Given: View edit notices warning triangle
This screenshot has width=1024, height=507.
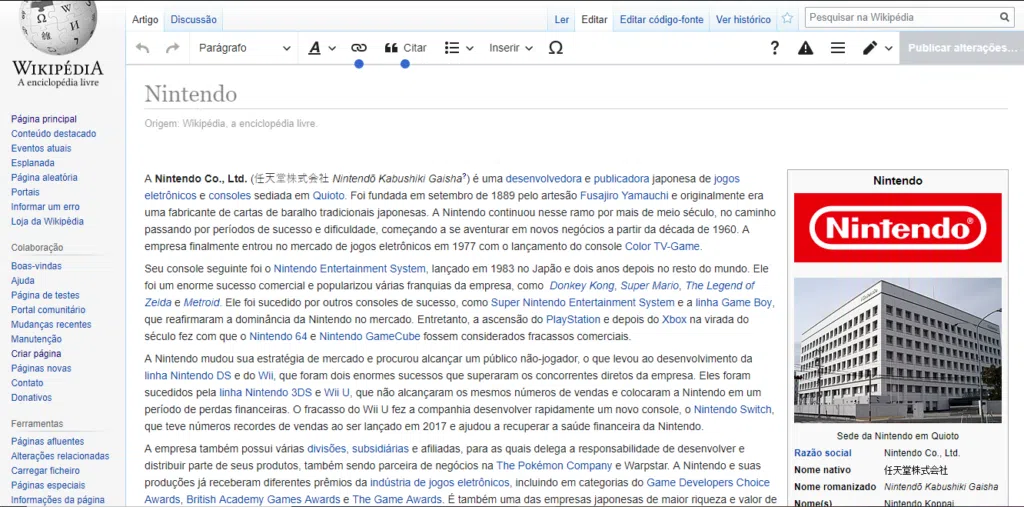Looking at the screenshot, I should pyautogui.click(x=806, y=48).
